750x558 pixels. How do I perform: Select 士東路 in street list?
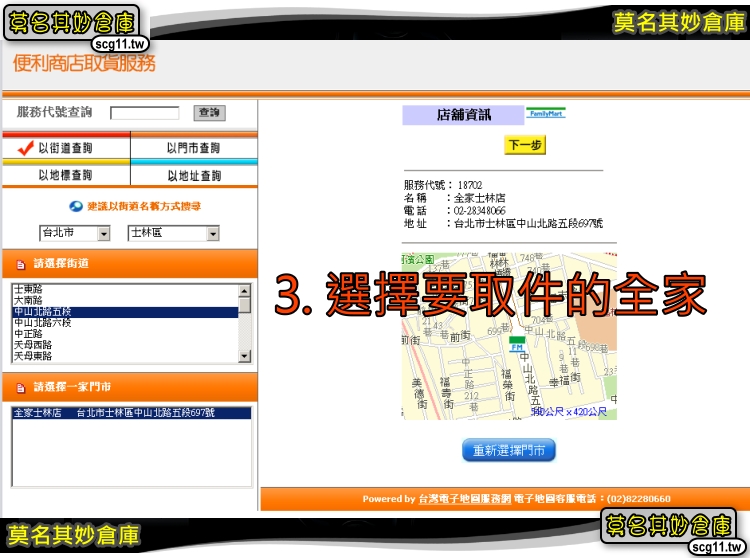[x=125, y=289]
